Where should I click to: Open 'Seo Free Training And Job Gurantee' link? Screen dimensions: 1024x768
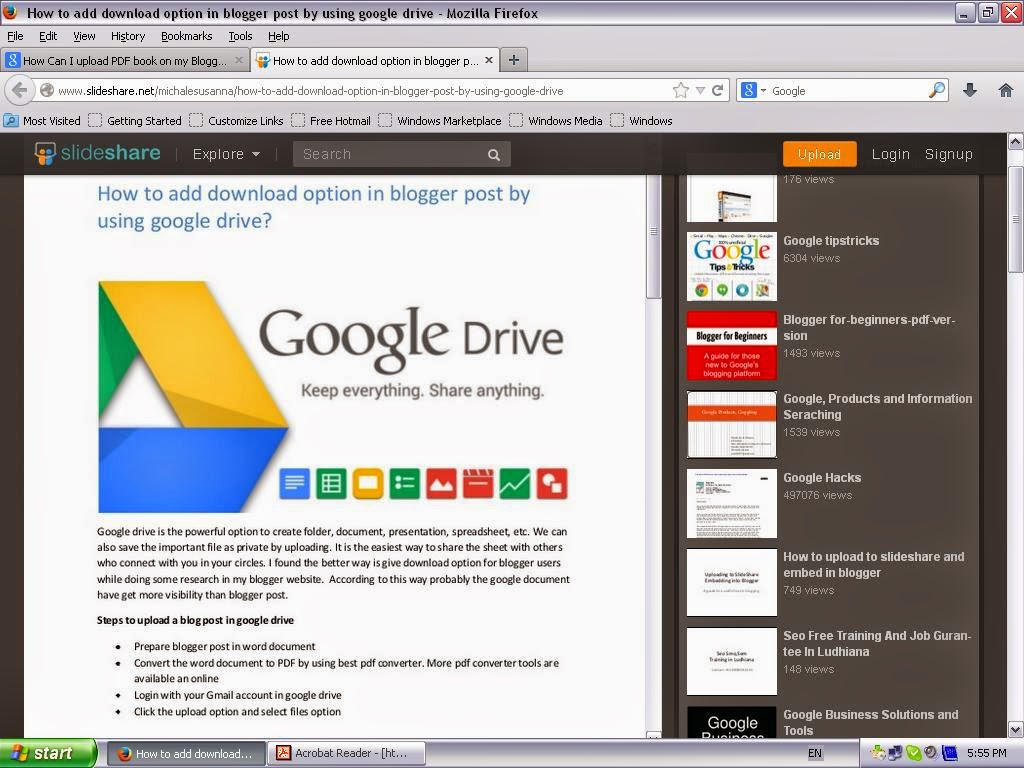[x=877, y=643]
